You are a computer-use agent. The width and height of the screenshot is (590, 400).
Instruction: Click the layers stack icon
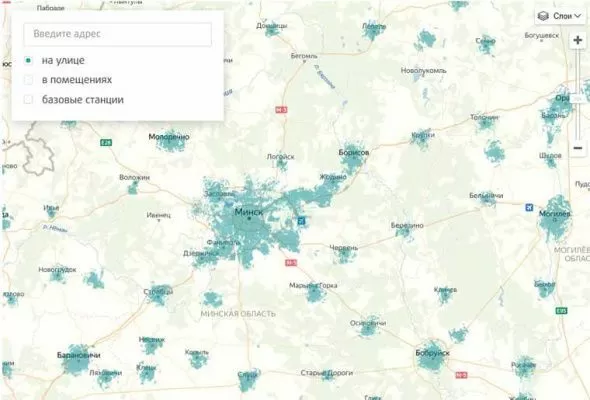[x=543, y=16]
